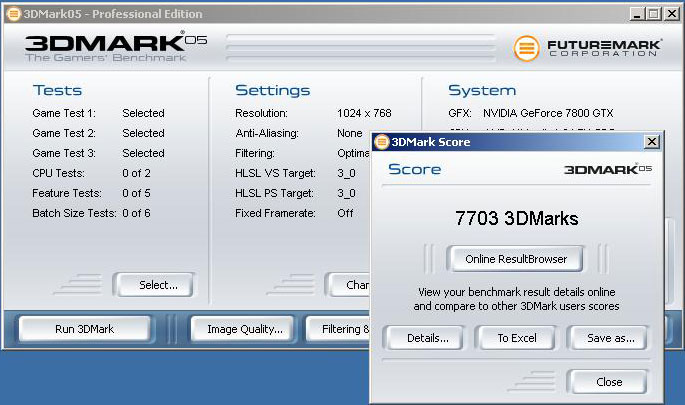Click the Change settings button
This screenshot has height=405, width=685.
click(348, 285)
